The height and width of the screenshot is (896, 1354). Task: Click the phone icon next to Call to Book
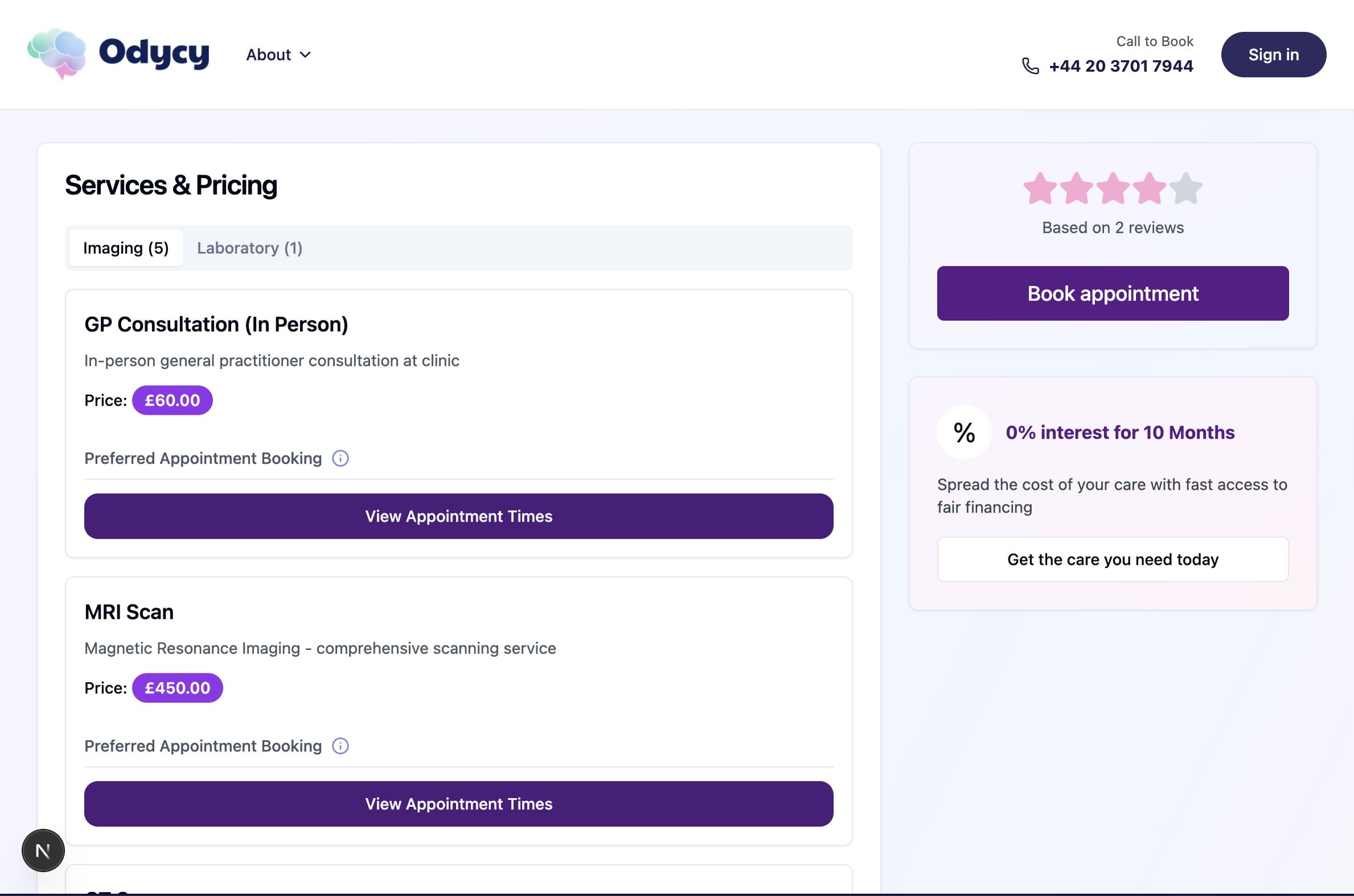tap(1030, 66)
